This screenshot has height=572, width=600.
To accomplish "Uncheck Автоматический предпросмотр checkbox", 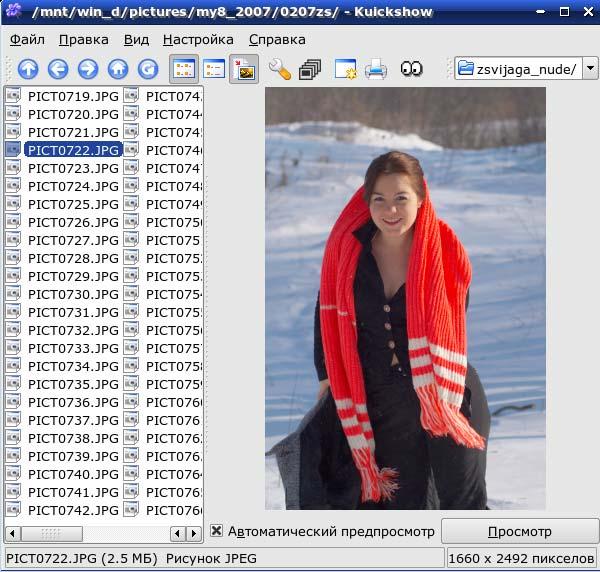I will pos(216,530).
